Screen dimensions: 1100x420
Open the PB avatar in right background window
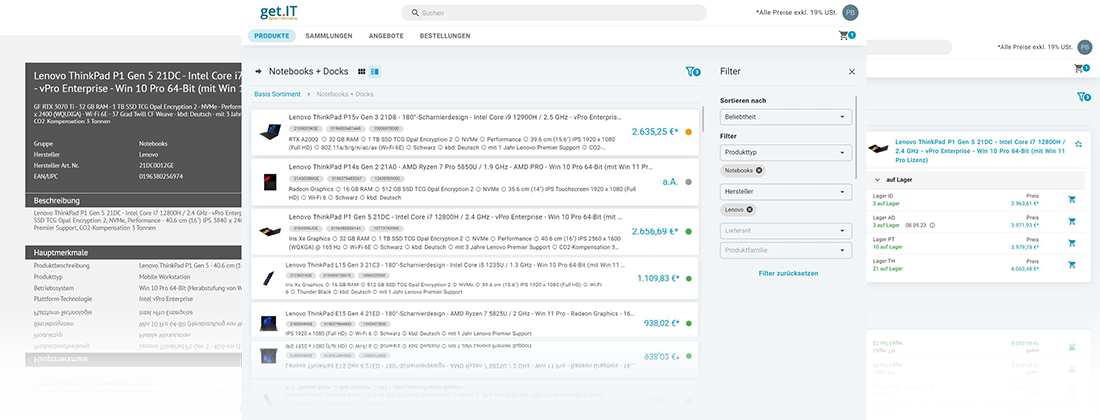coord(1085,47)
